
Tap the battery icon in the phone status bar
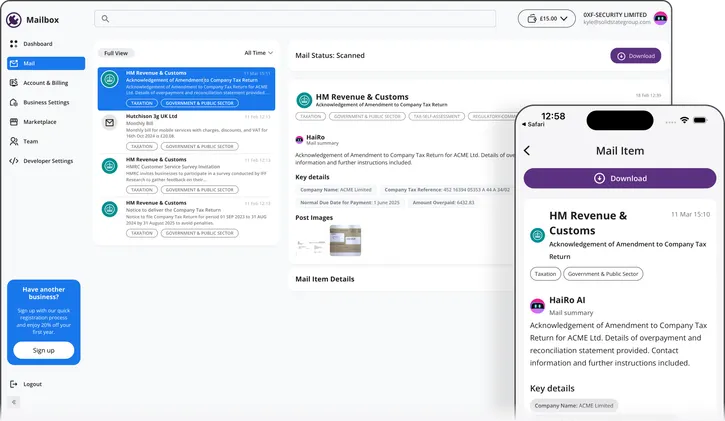pyautogui.click(x=700, y=121)
